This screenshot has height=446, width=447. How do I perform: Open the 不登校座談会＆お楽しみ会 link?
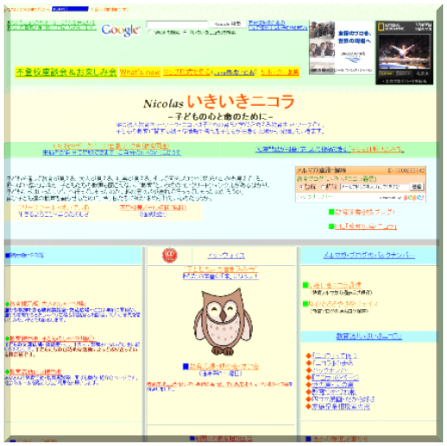[66, 72]
